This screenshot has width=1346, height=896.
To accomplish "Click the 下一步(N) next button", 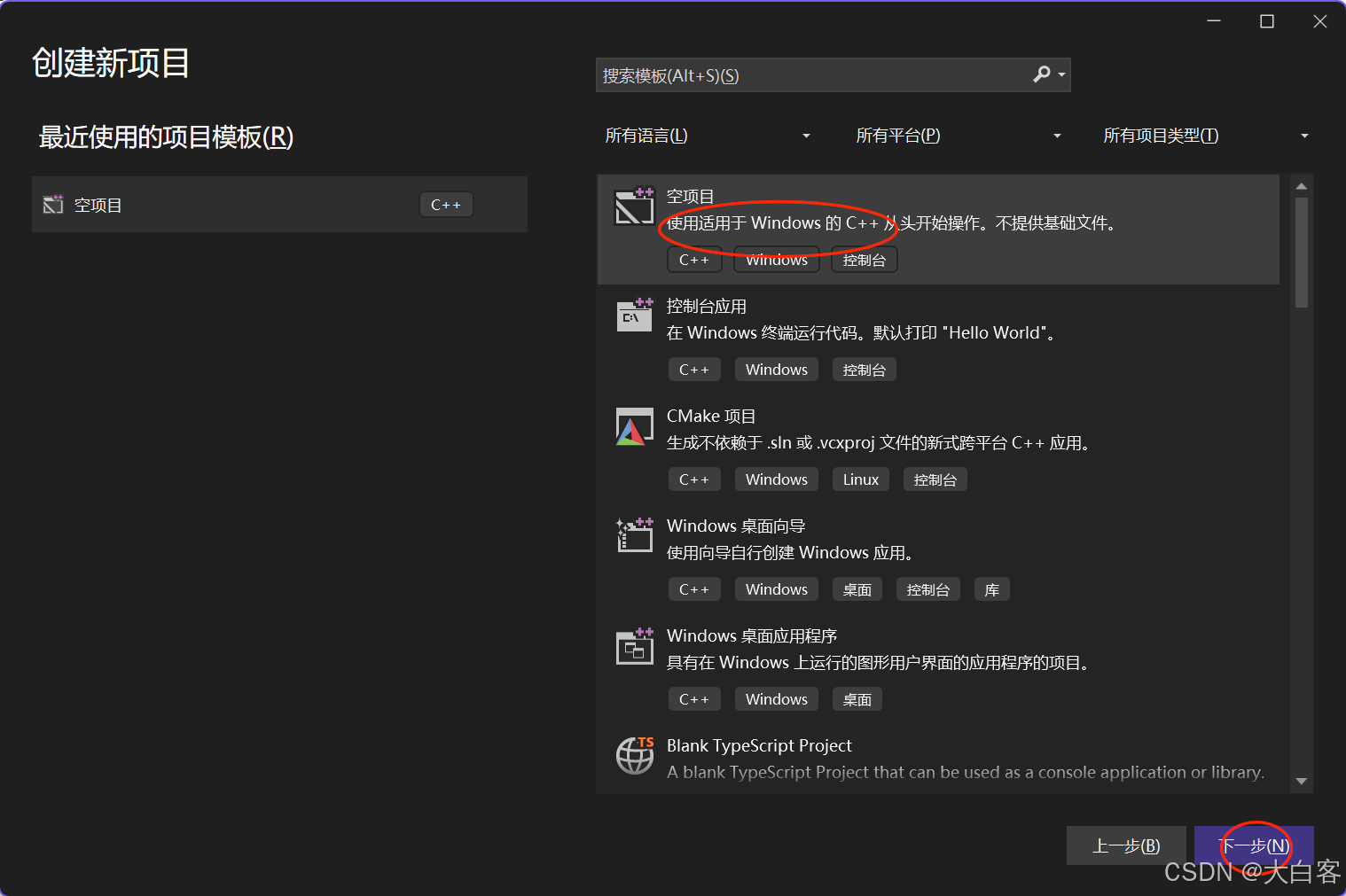I will pos(1253,845).
